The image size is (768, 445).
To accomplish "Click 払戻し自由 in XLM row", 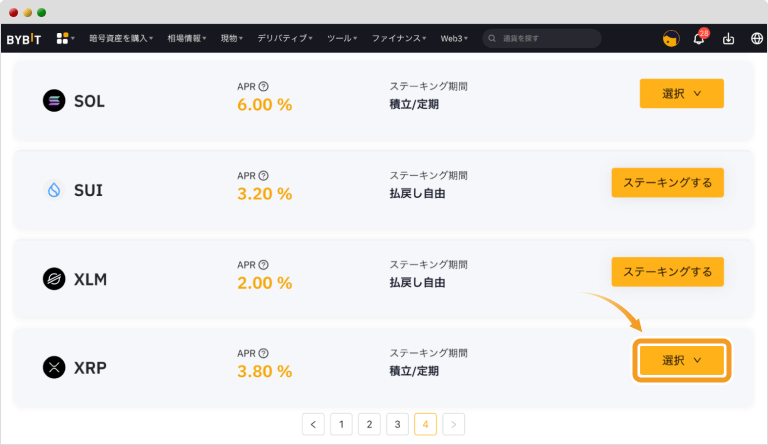I will pos(417,282).
